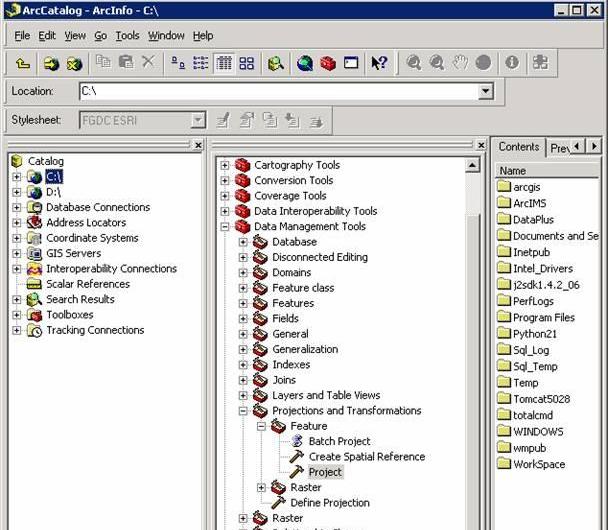Switch to Large Icons view
This screenshot has width=608, height=530.
pos(178,63)
